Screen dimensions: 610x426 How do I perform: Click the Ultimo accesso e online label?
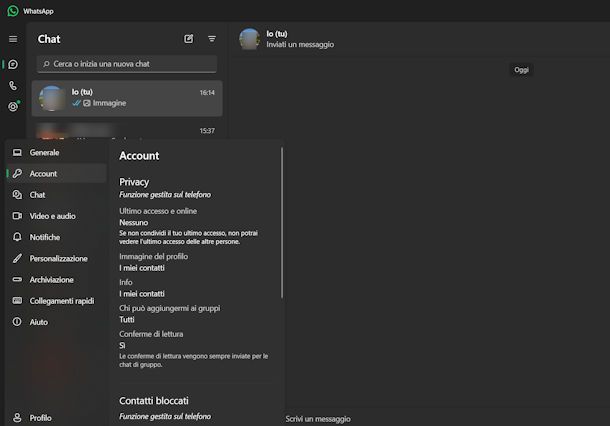click(x=158, y=211)
